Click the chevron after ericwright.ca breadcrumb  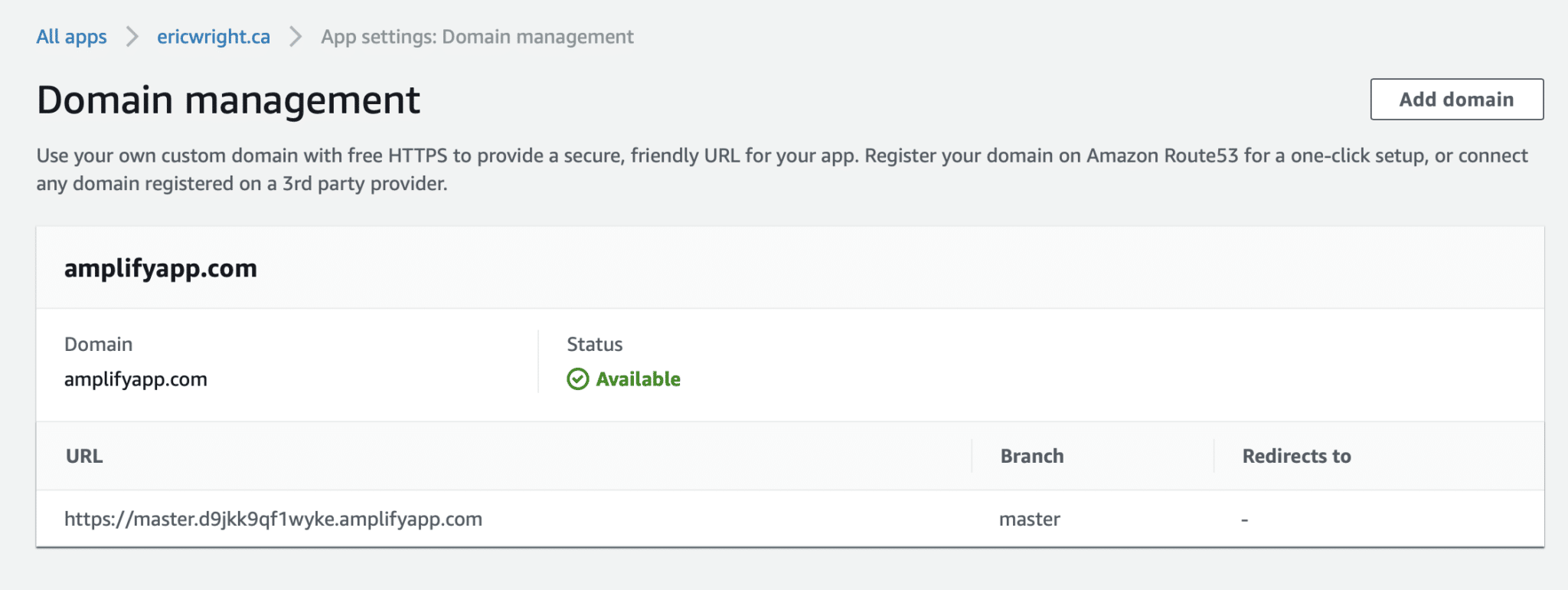pos(296,37)
